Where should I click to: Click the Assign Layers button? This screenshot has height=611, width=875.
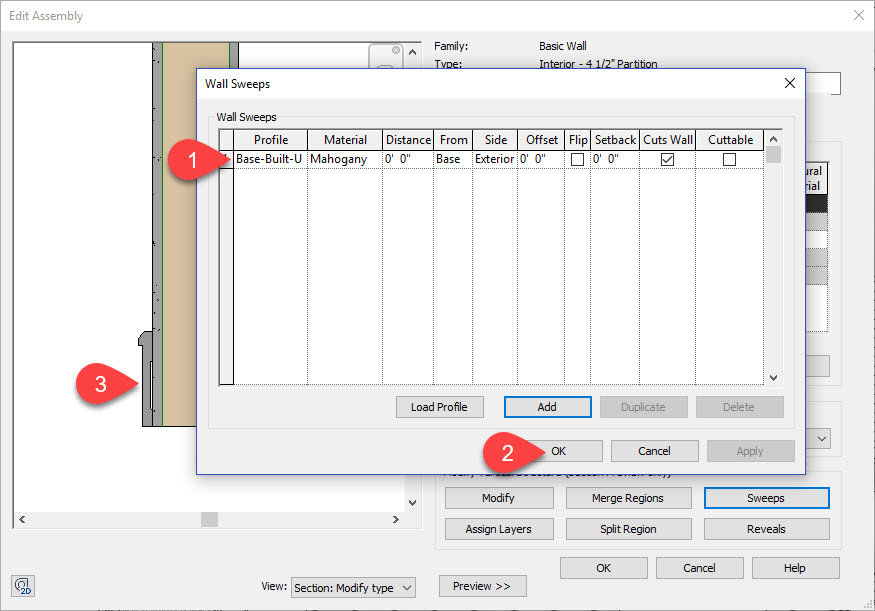coord(498,528)
